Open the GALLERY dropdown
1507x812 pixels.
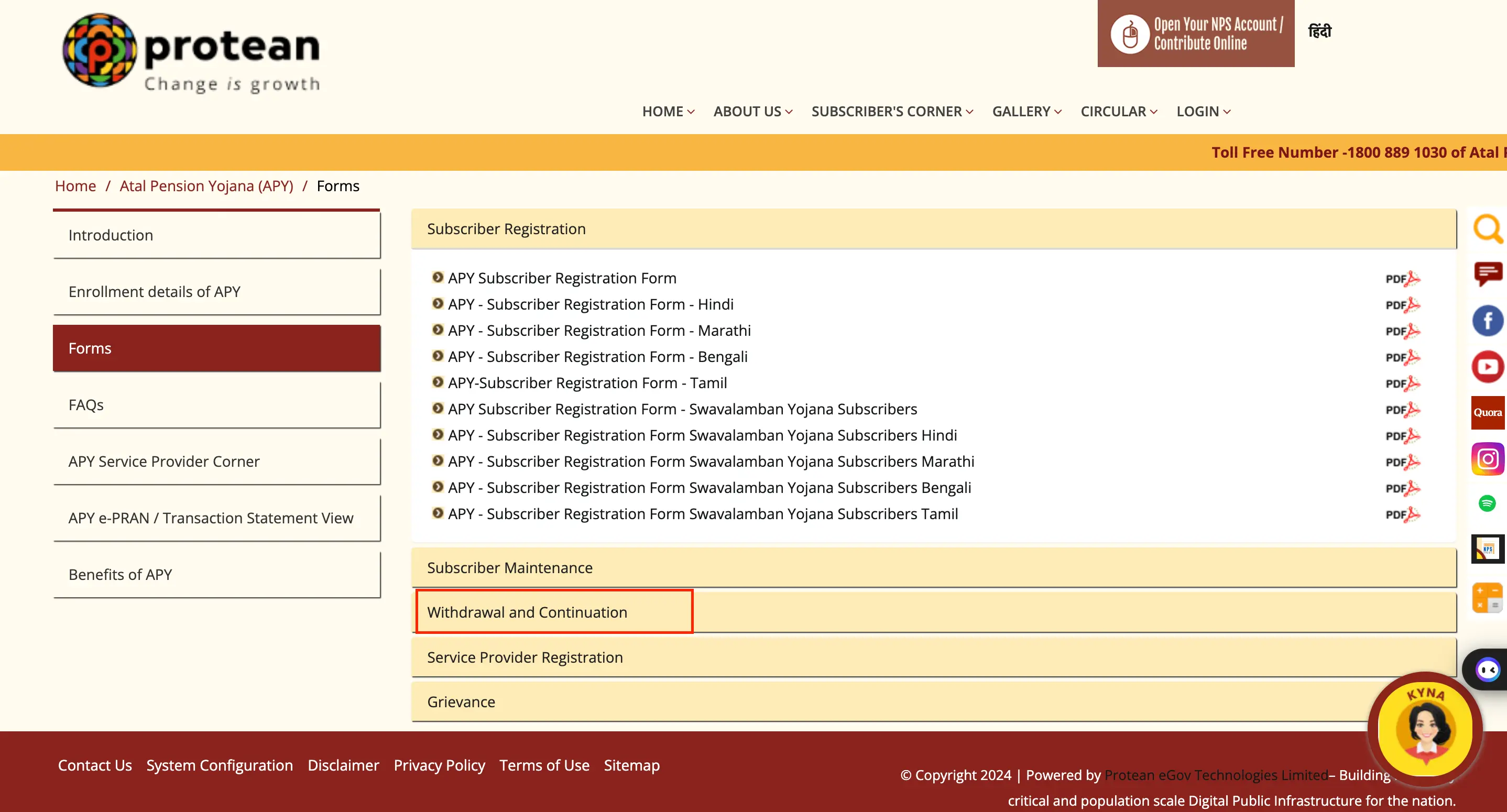coord(1026,112)
